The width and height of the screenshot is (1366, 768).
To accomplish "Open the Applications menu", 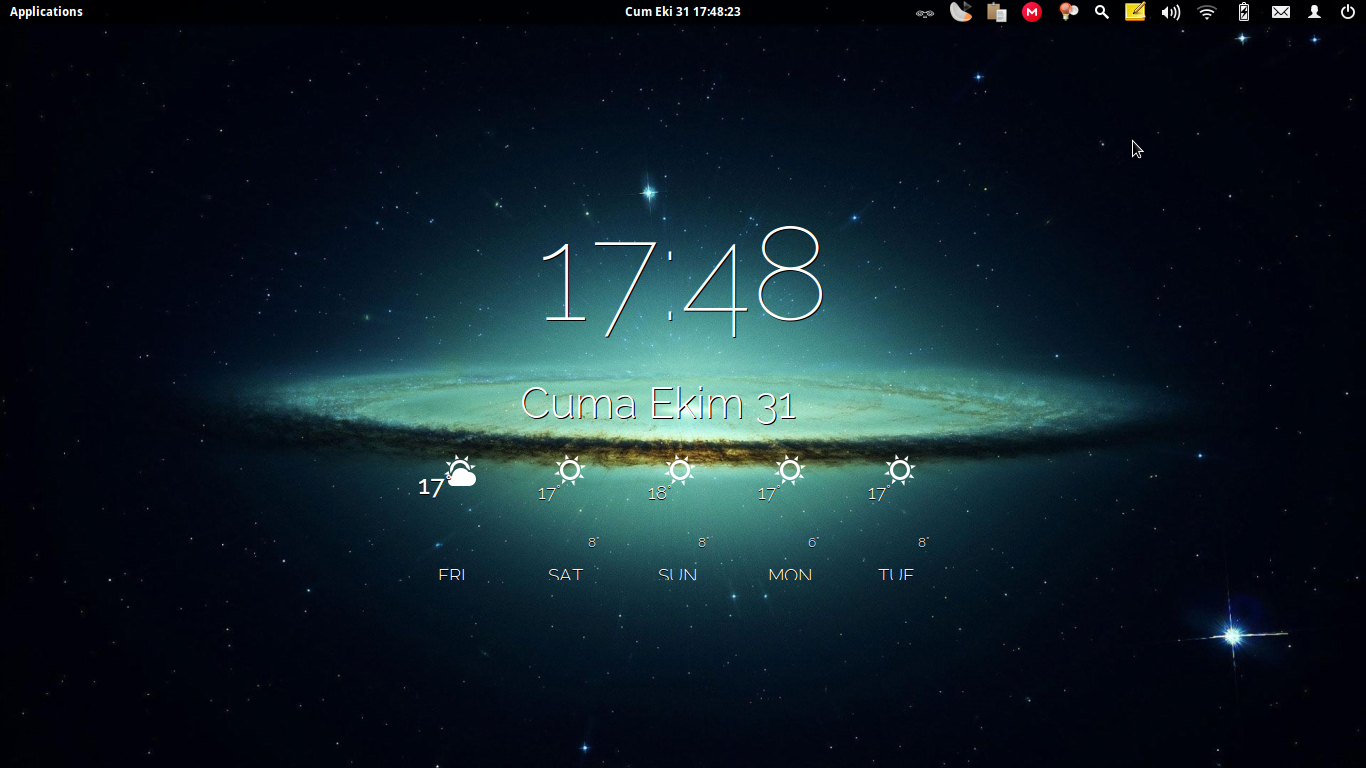I will (46, 12).
